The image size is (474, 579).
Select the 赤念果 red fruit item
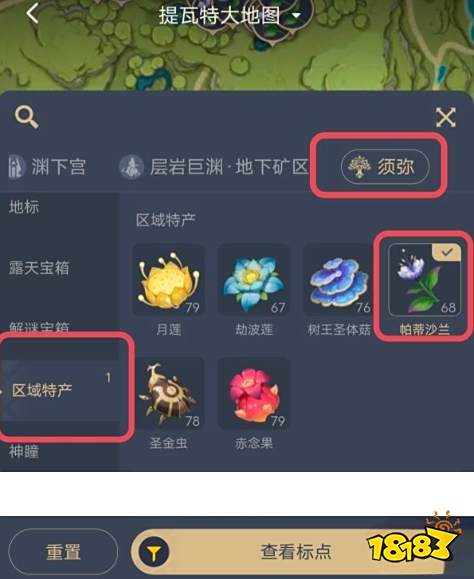coord(254,403)
